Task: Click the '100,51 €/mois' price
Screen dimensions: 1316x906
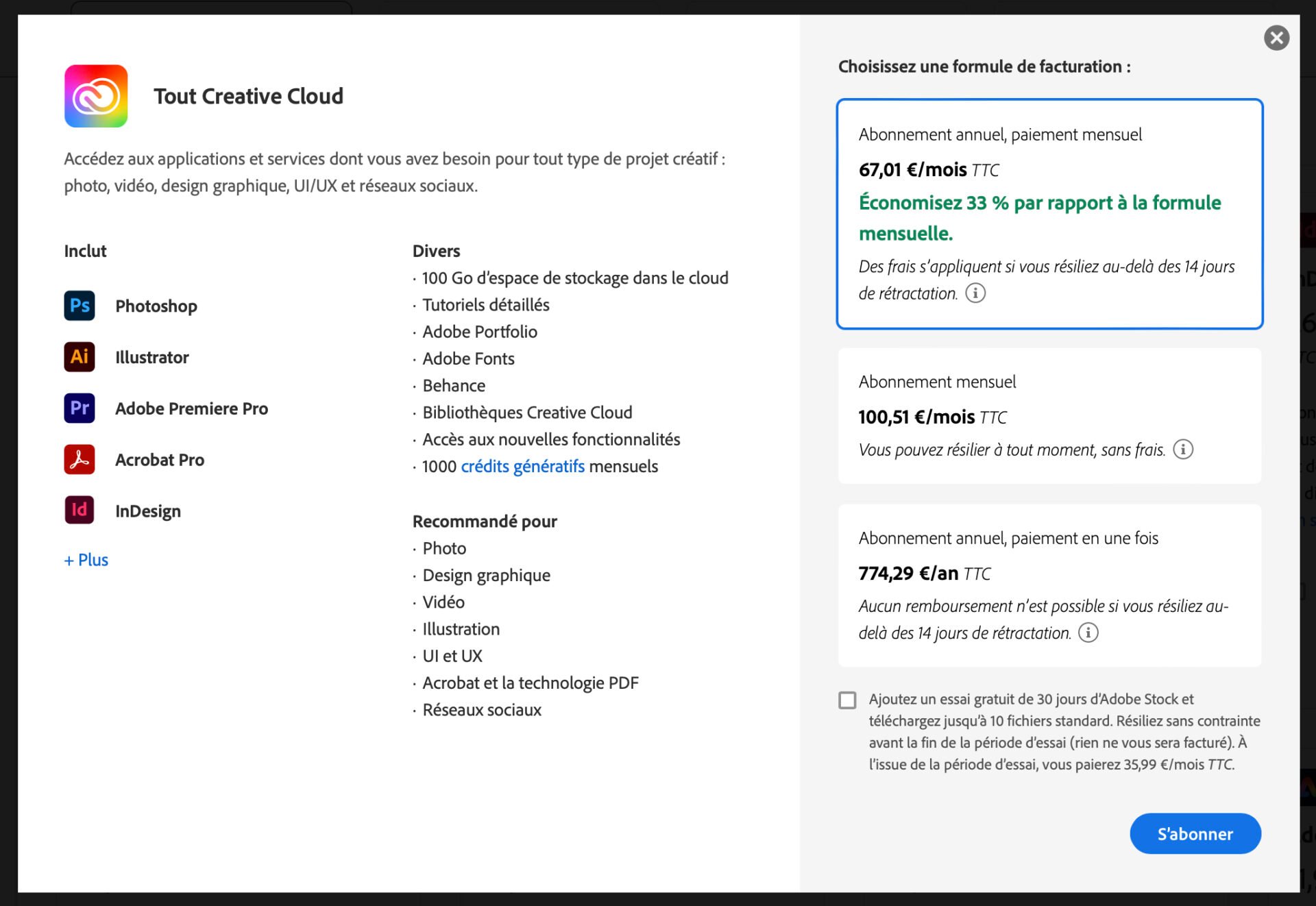Action: (x=916, y=417)
